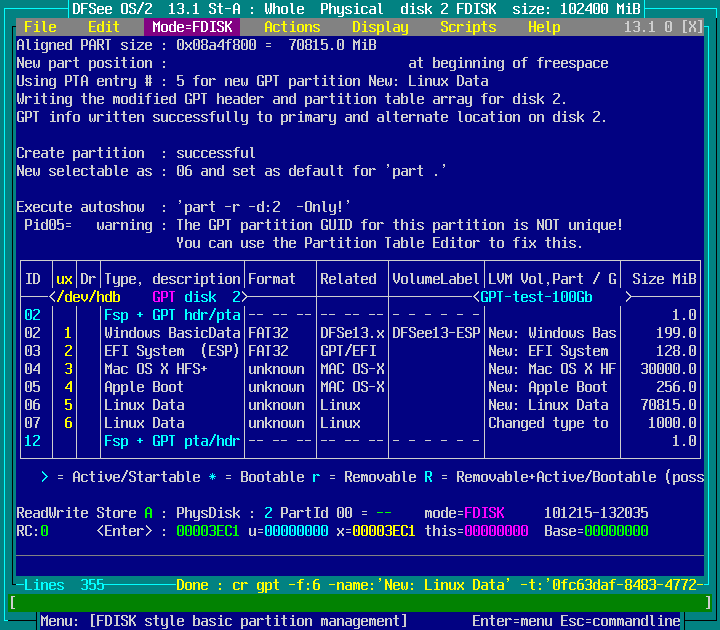This screenshot has width=720, height=630.
Task: Open the Edit menu
Action: tap(104, 27)
